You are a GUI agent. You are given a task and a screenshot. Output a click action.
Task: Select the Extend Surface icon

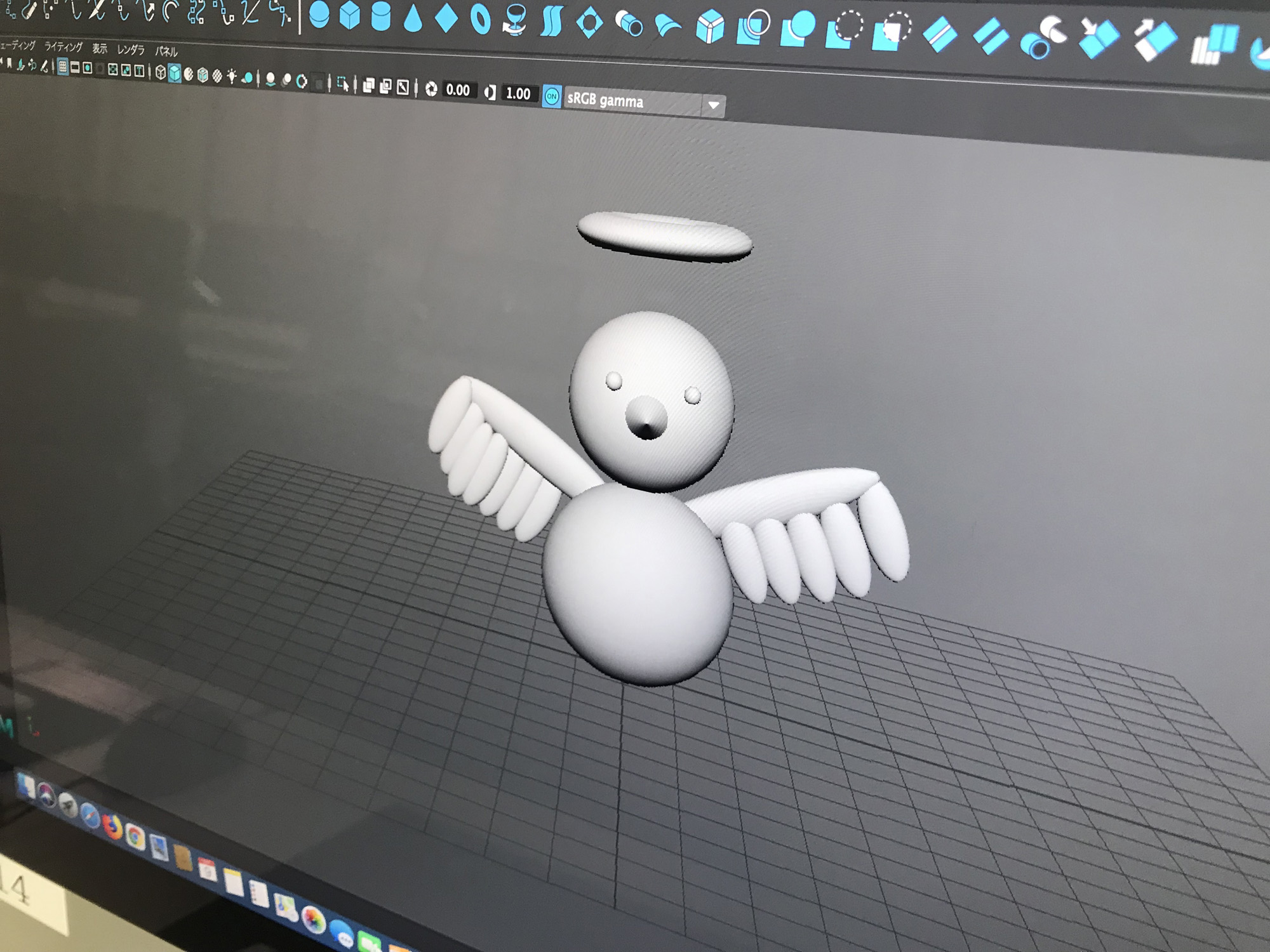tap(1156, 41)
